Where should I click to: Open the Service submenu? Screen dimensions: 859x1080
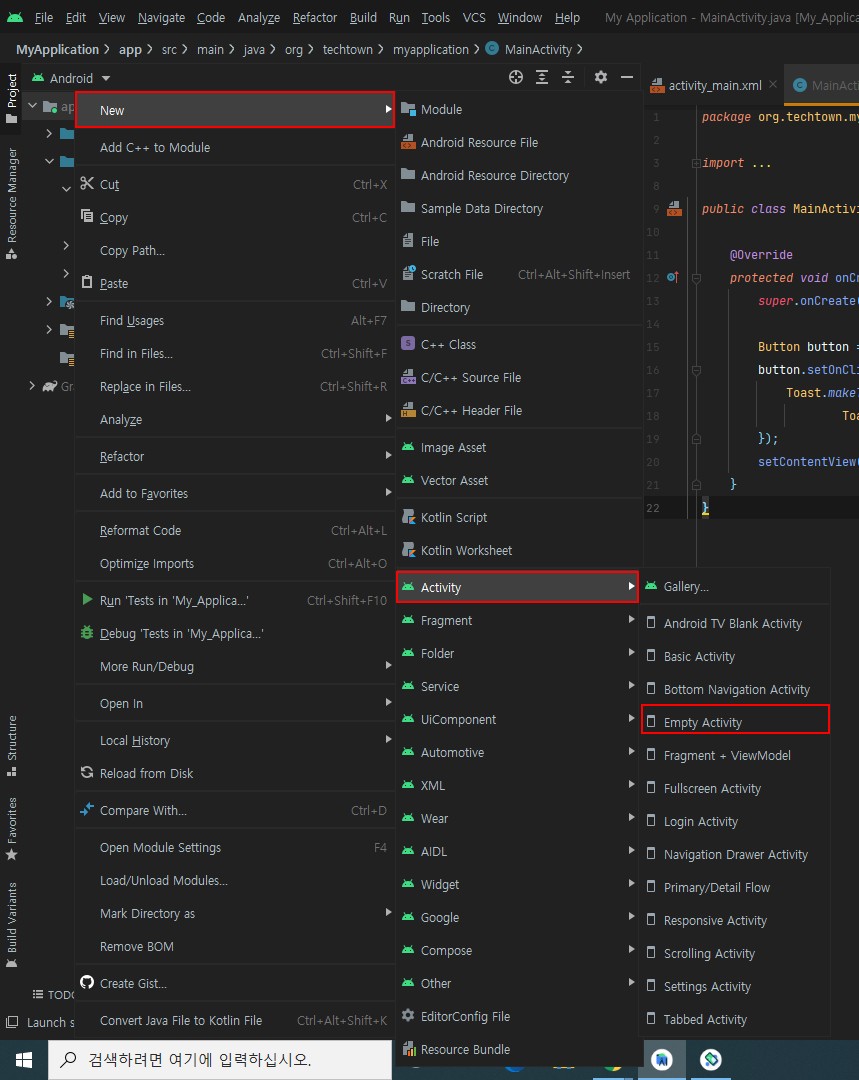point(518,686)
